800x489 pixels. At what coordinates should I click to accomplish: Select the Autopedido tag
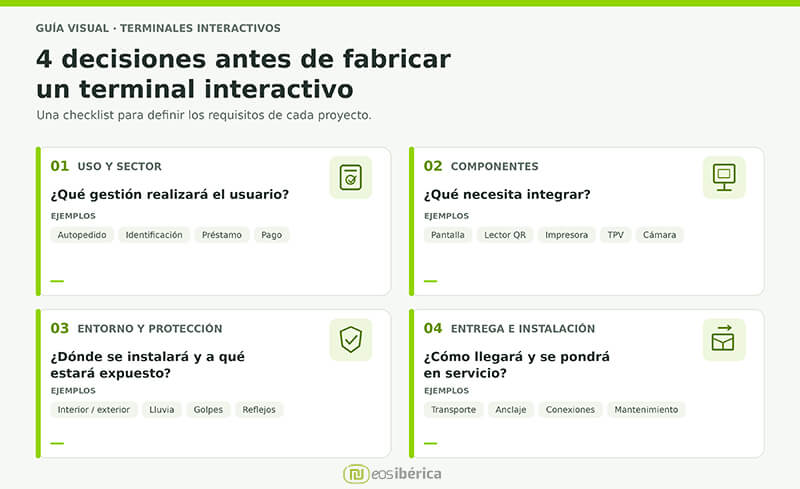tap(82, 235)
